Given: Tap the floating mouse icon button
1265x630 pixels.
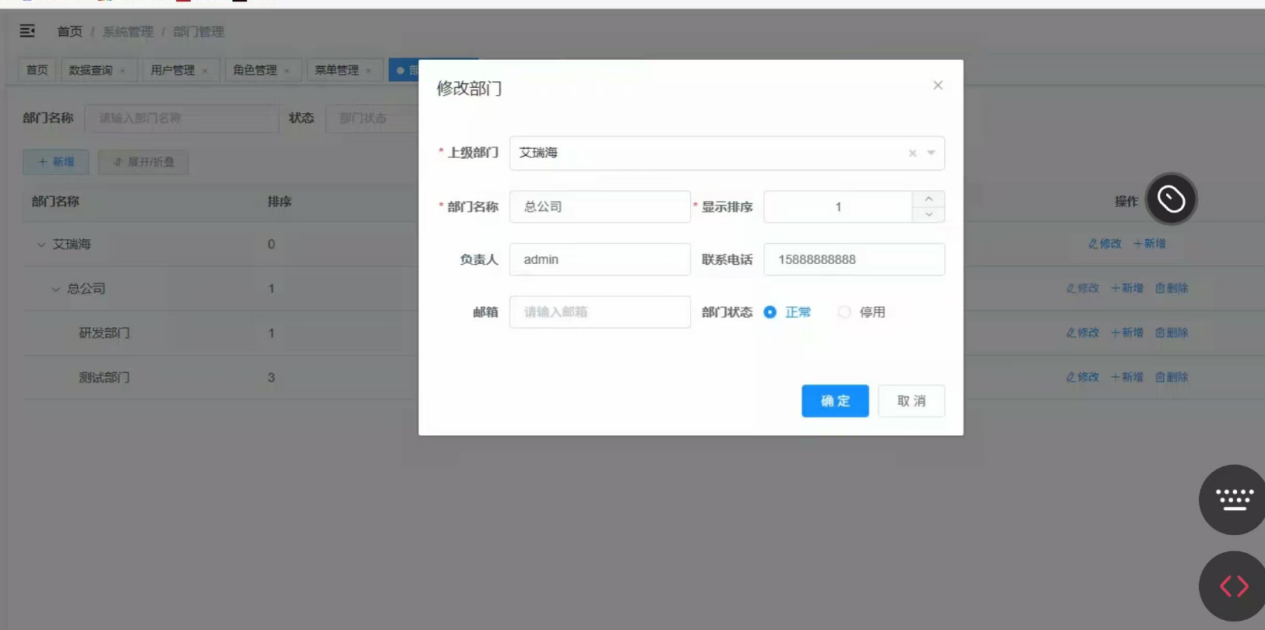Looking at the screenshot, I should [1171, 200].
